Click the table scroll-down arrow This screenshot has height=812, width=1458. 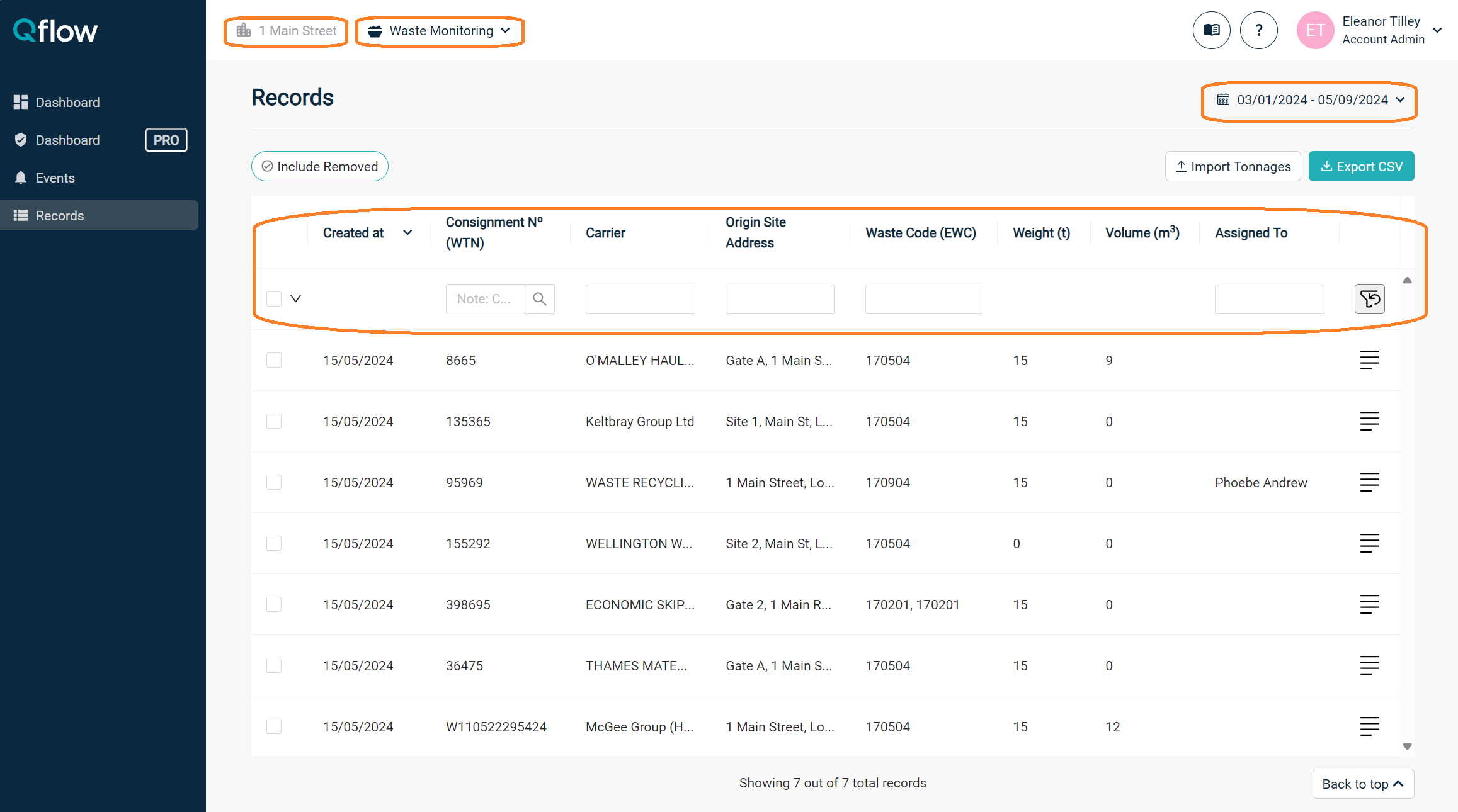click(x=1407, y=747)
